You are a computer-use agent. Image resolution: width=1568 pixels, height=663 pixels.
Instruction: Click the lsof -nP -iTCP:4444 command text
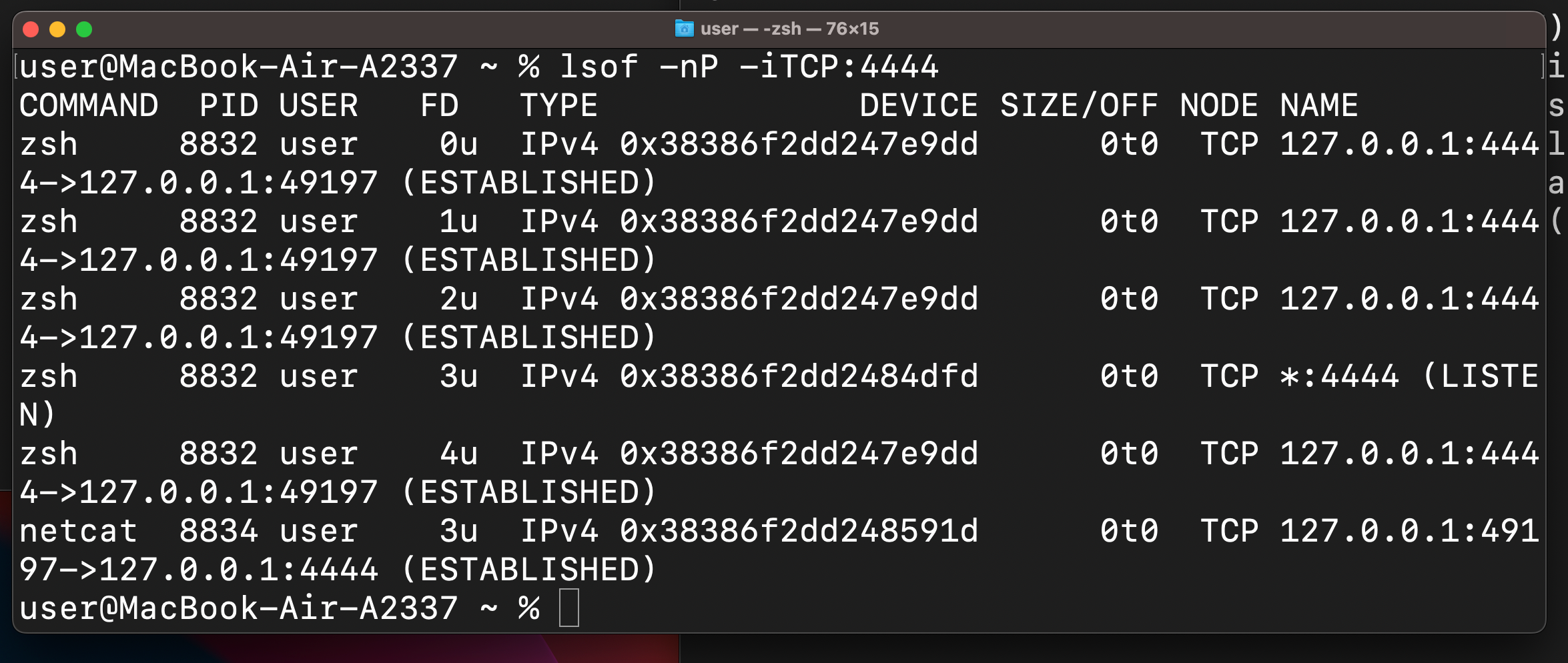click(x=749, y=67)
